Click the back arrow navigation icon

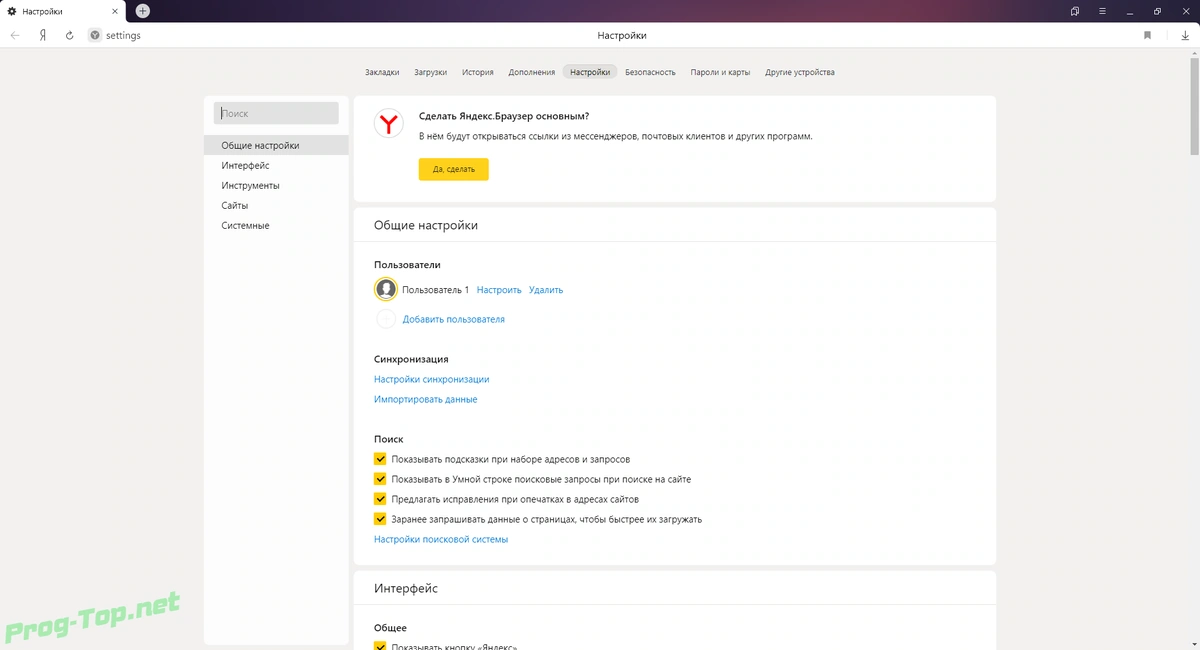(15, 35)
